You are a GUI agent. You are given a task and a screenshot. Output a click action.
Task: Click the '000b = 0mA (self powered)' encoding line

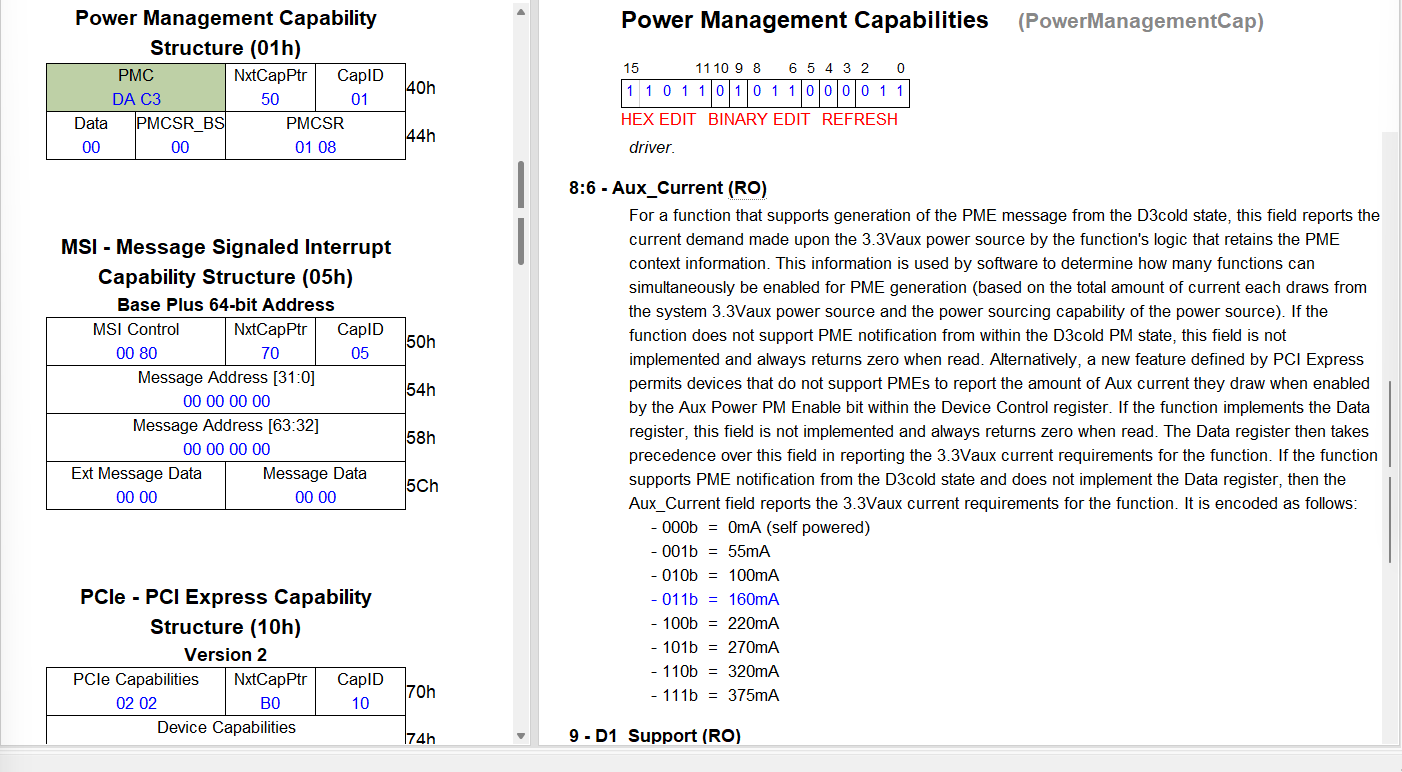coord(760,527)
